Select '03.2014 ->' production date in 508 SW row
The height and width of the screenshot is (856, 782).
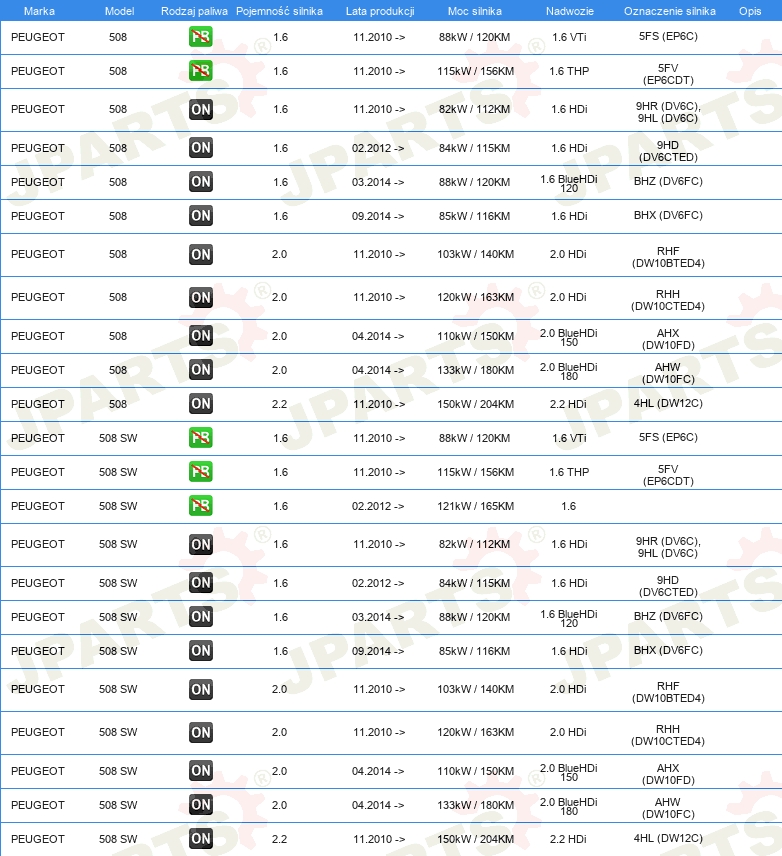coord(378,617)
